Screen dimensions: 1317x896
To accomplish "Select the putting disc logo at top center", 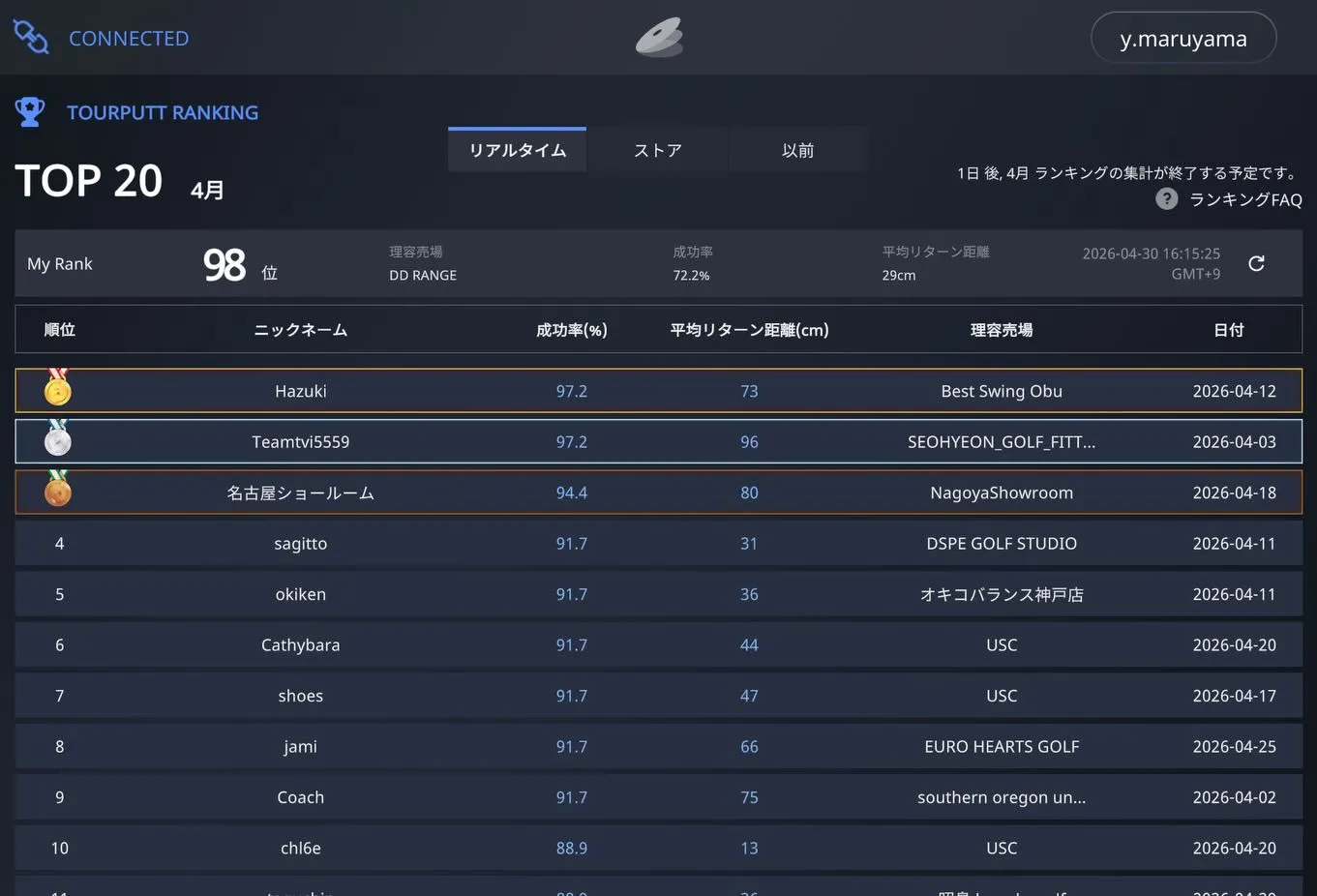I will coord(659,37).
